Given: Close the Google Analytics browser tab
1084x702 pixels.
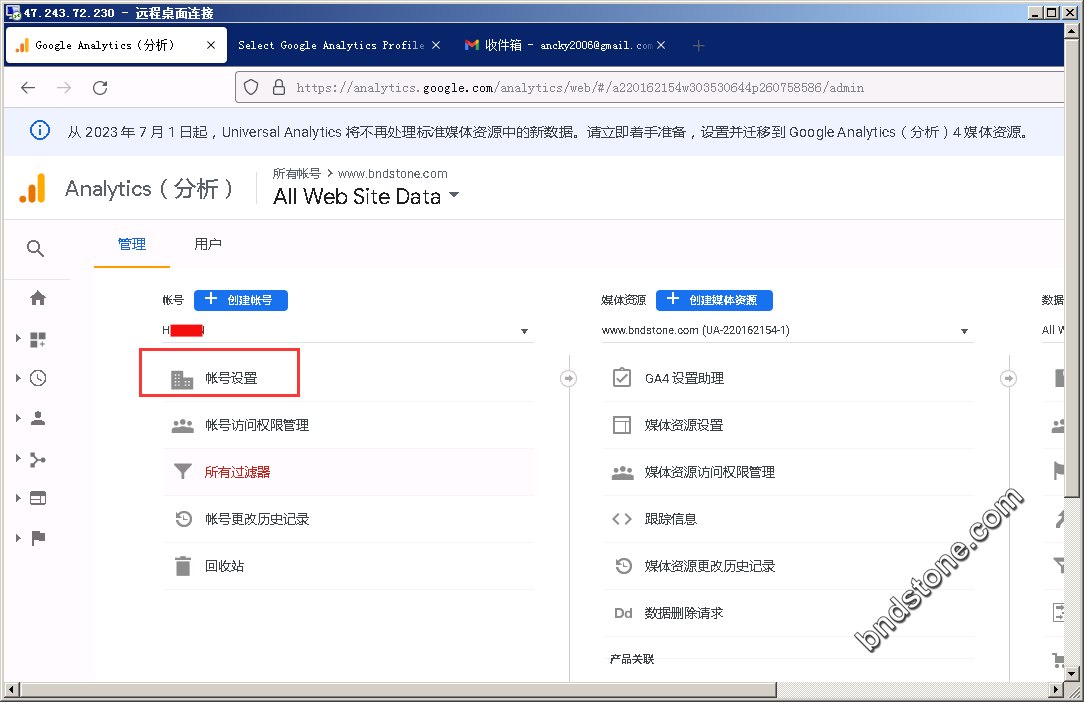Looking at the screenshot, I should click(211, 45).
